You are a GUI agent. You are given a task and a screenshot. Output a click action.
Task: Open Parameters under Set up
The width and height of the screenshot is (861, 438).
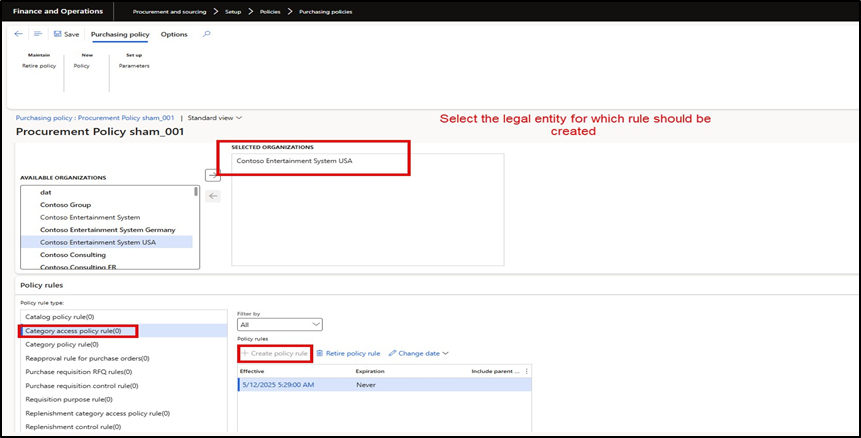pyautogui.click(x=133, y=65)
